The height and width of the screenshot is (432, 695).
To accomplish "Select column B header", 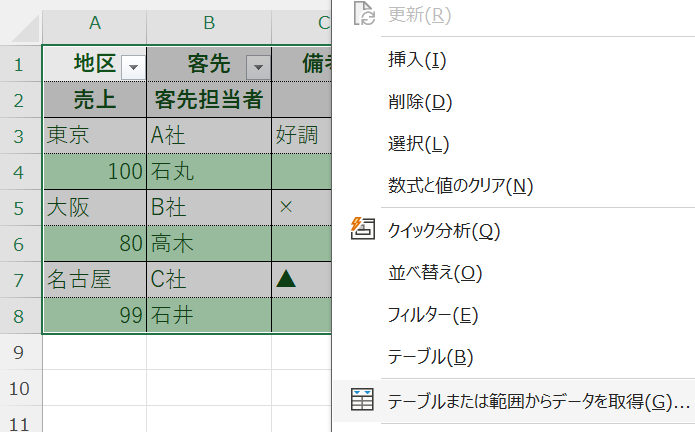I will [209, 23].
